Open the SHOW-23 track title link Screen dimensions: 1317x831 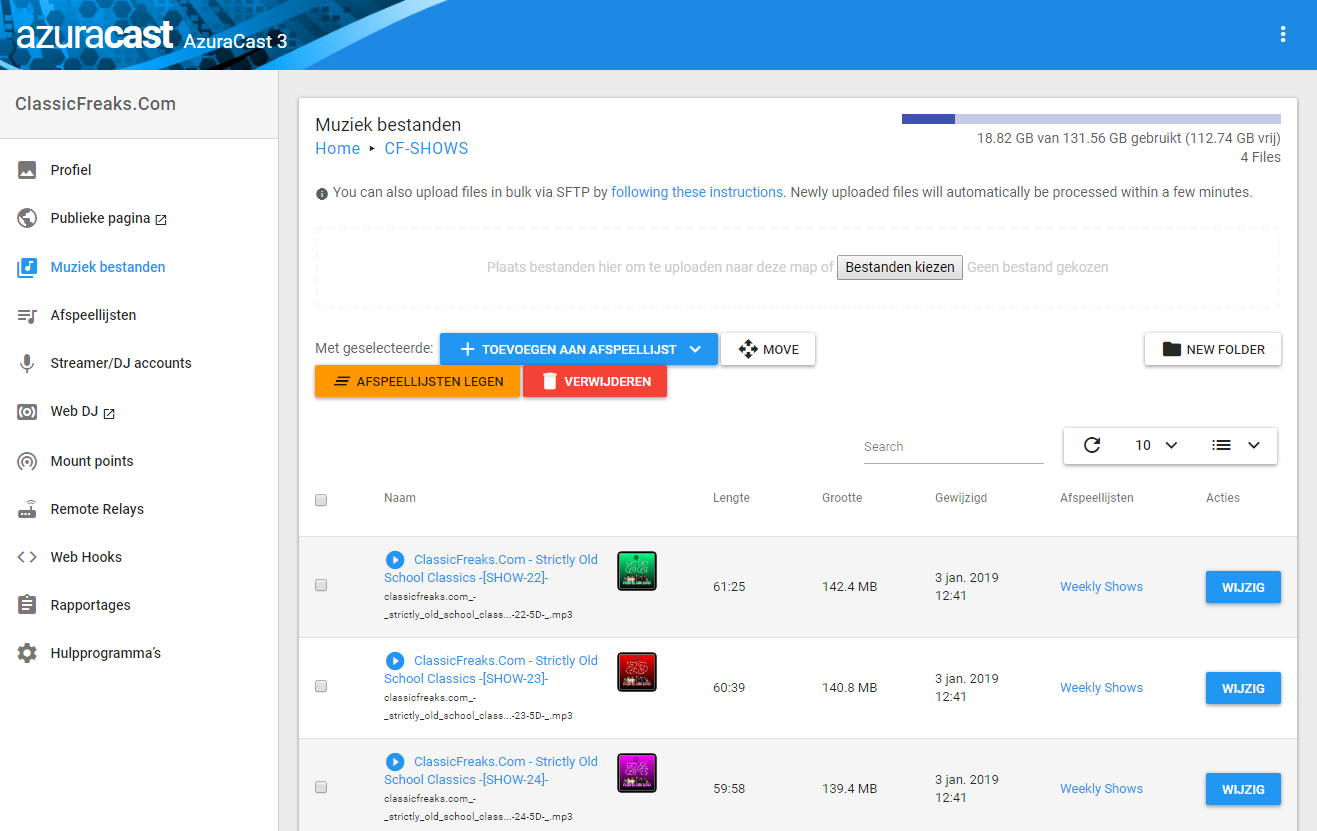tap(491, 670)
